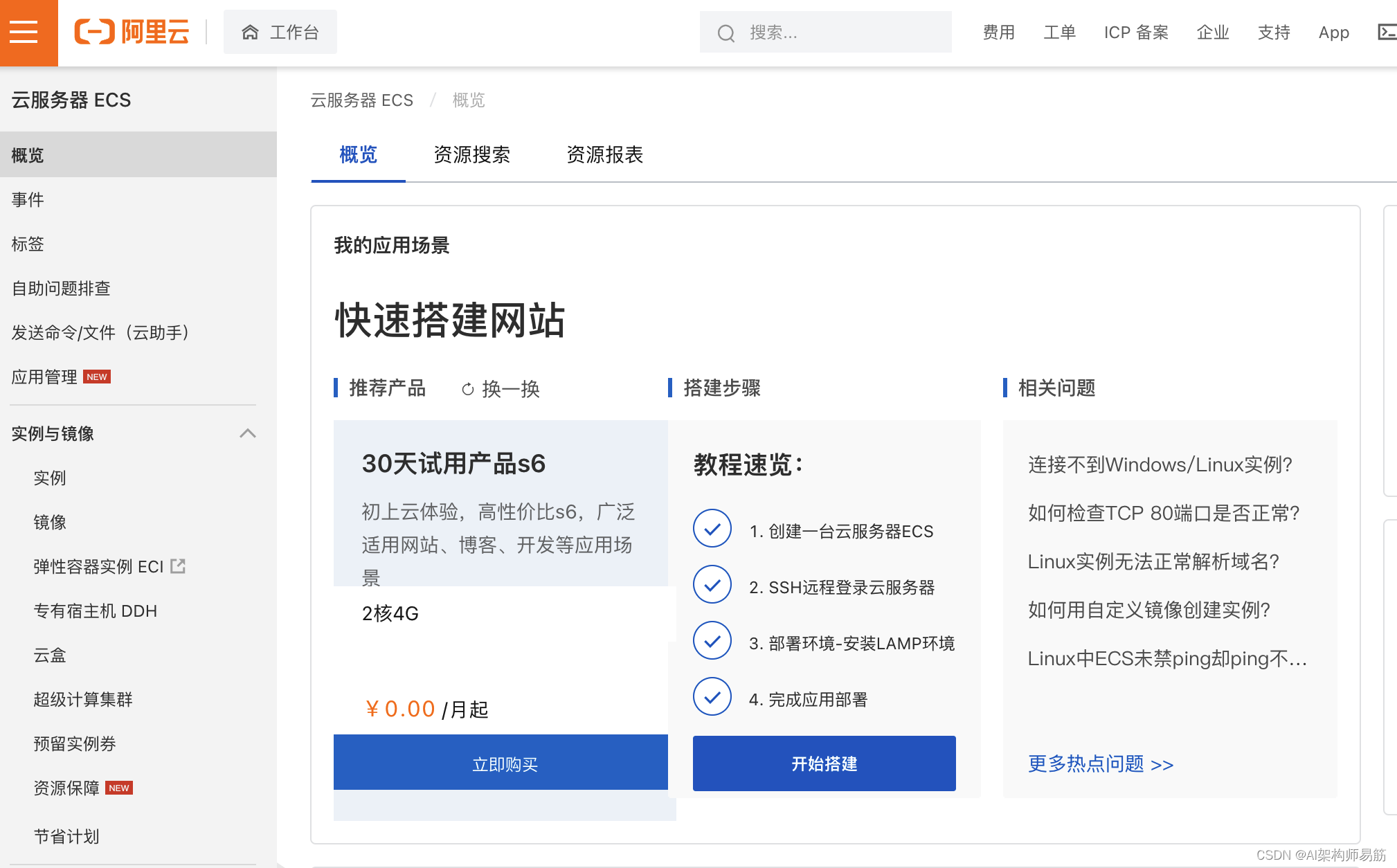
Task: Click the refresh icon beside 换一换
Action: pos(468,389)
